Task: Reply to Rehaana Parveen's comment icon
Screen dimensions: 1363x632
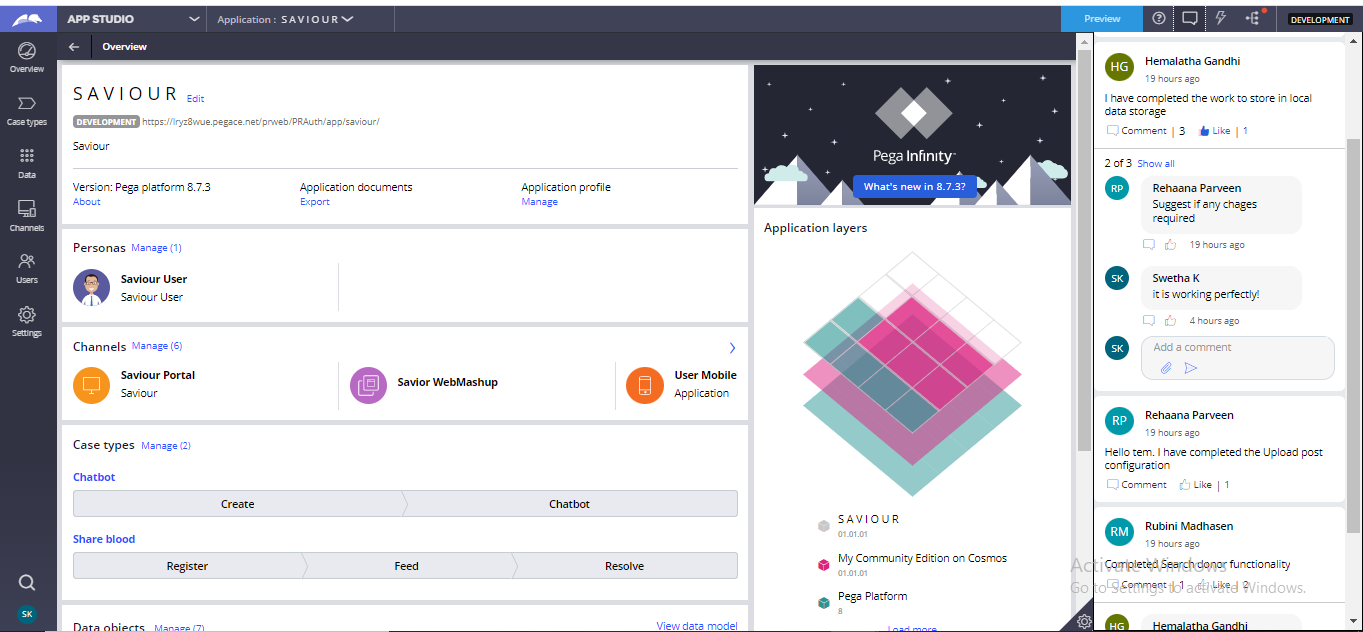Action: [x=1149, y=245]
